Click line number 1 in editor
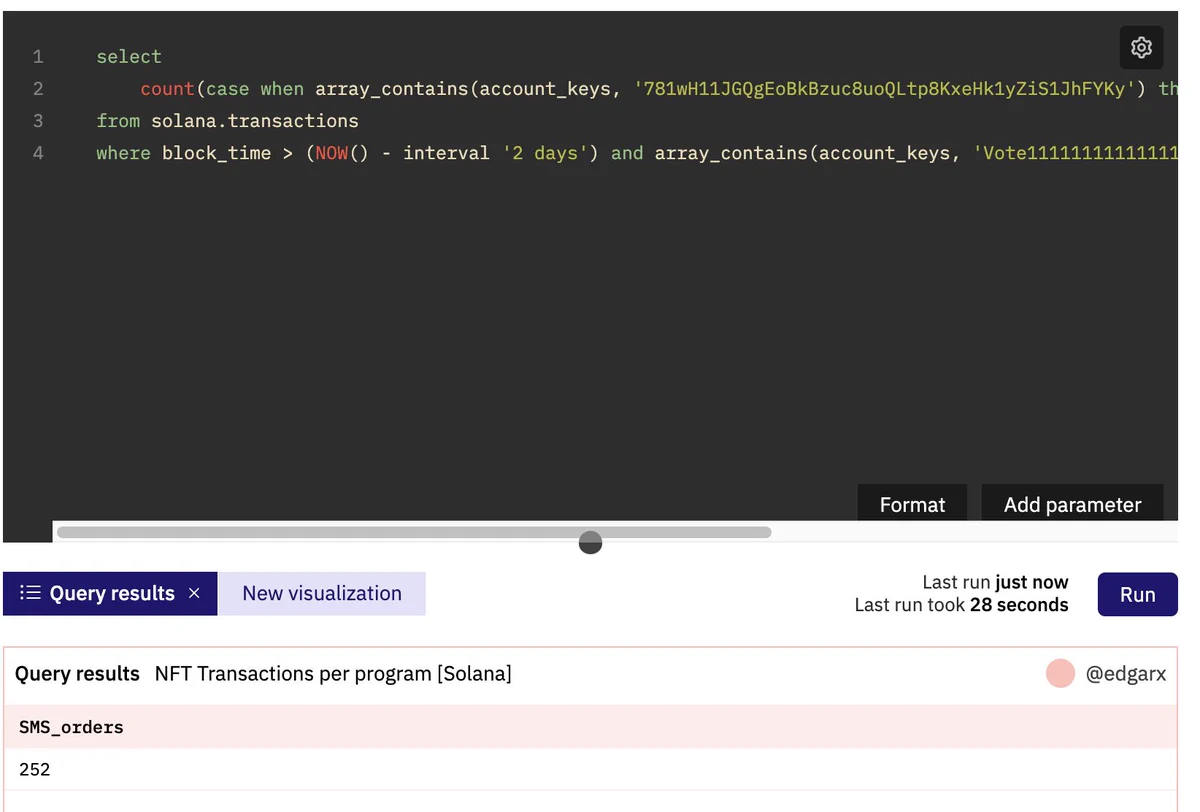Screen dimensions: 1200x812 click(38, 57)
